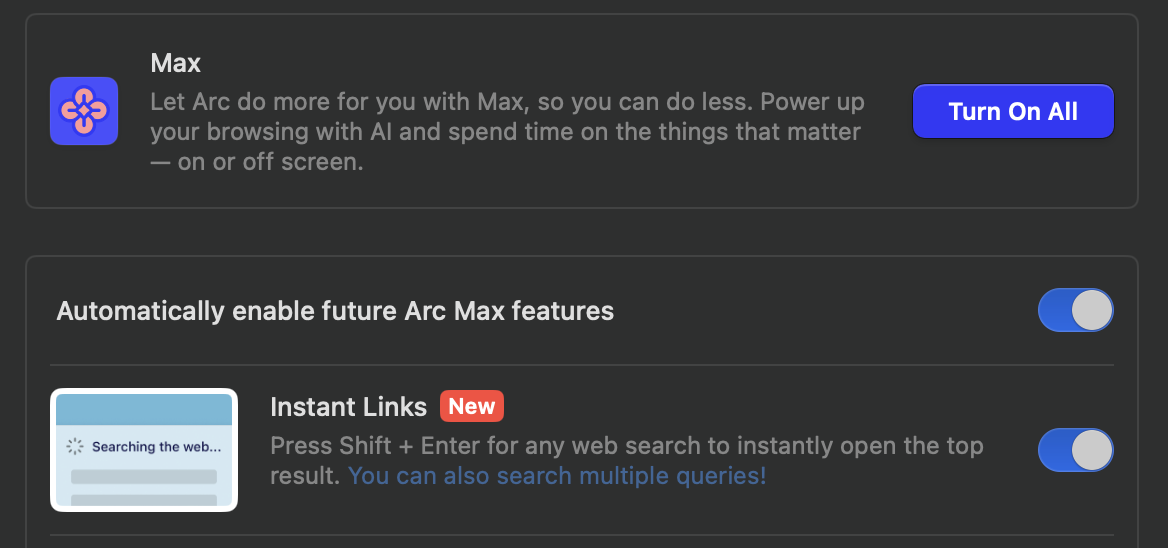The height and width of the screenshot is (548, 1168).
Task: Toggle automatically enabling future Arc Max features
Action: tap(1075, 310)
